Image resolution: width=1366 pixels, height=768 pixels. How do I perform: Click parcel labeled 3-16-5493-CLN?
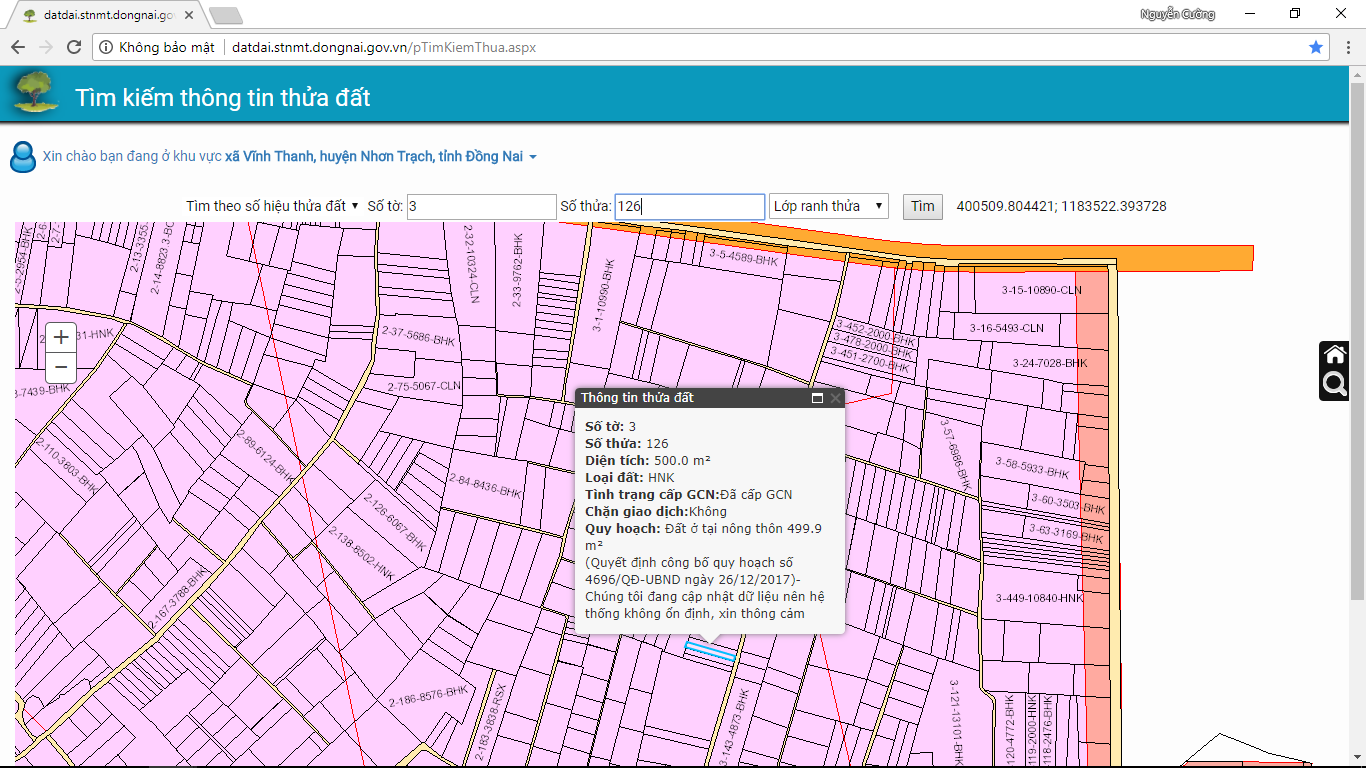pyautogui.click(x=1007, y=328)
